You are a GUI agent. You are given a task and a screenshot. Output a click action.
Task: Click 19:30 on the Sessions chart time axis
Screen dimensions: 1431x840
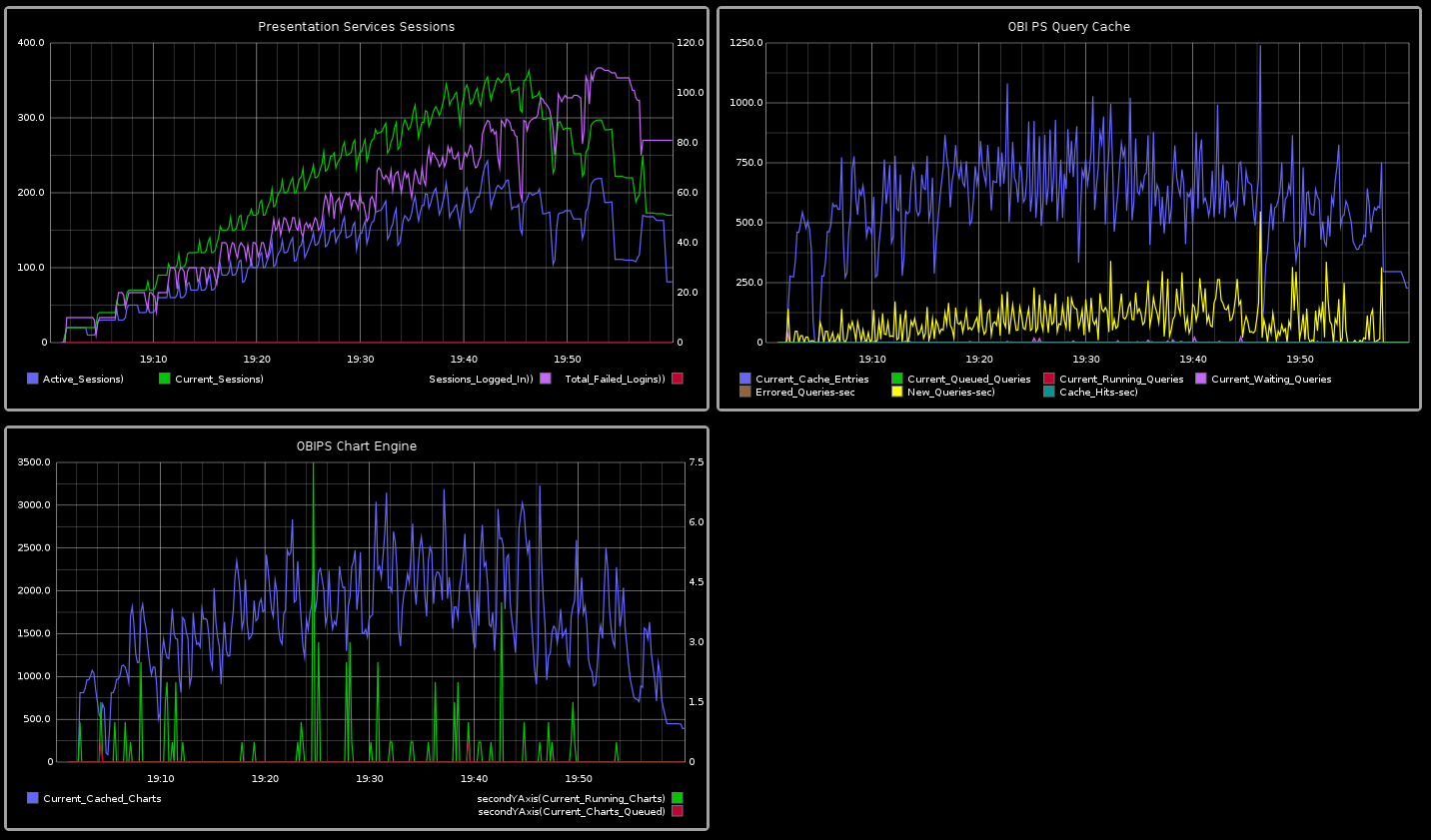[x=361, y=359]
